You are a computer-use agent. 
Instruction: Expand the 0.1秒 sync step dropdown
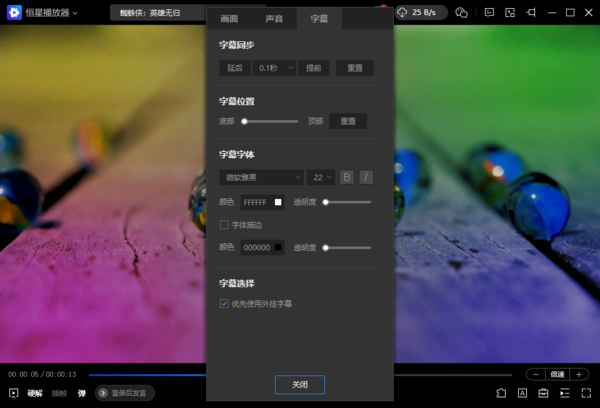click(275, 68)
